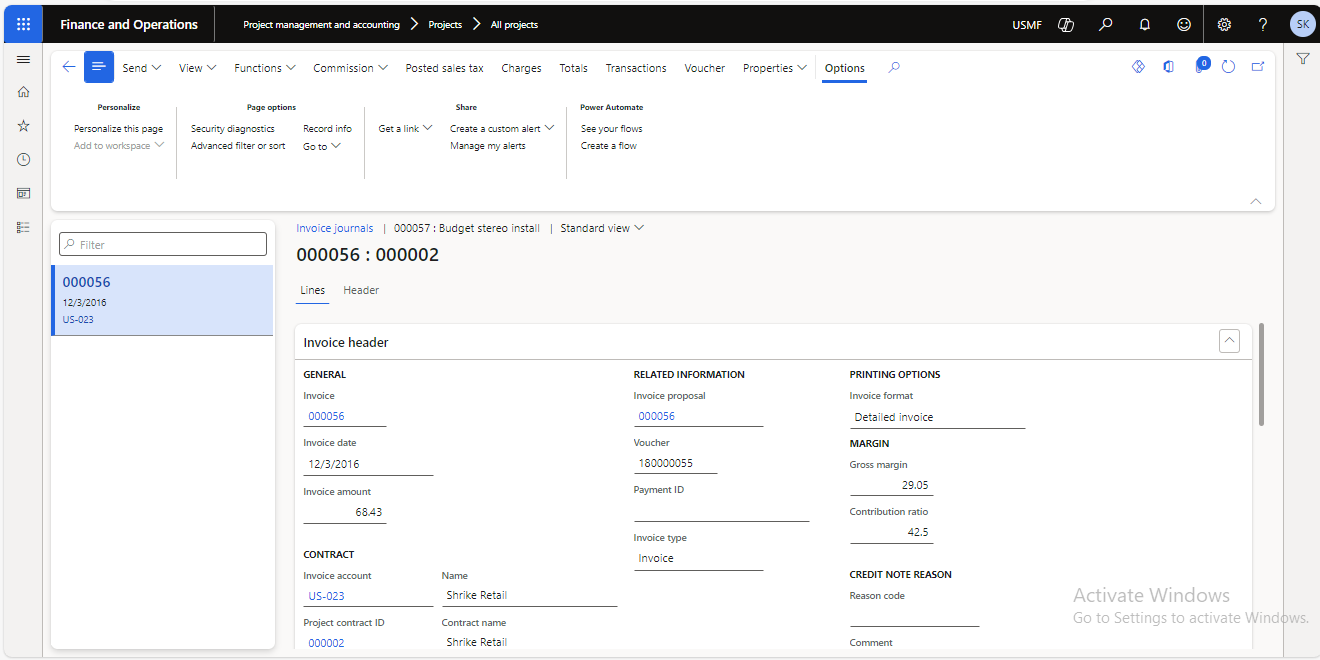Screen dimensions: 1320x660
Task: Open the settings gear icon
Action: coord(1224,25)
